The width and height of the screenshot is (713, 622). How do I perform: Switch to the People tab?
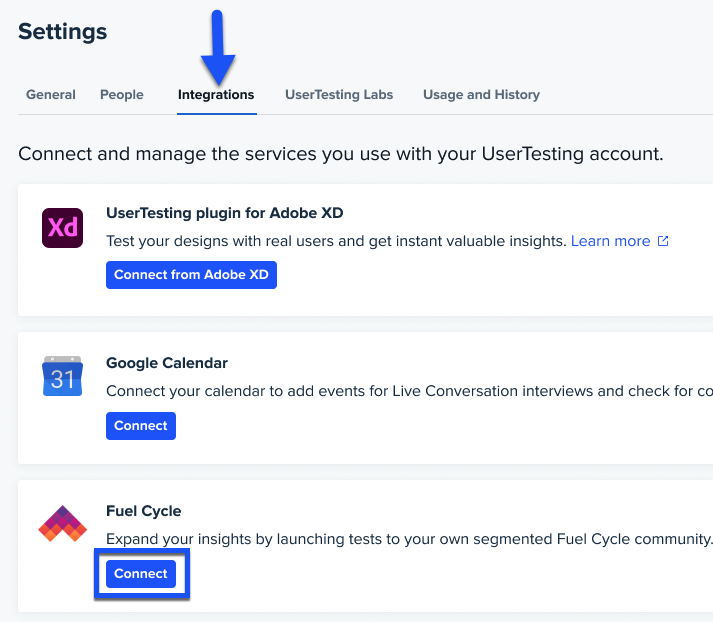tap(122, 95)
